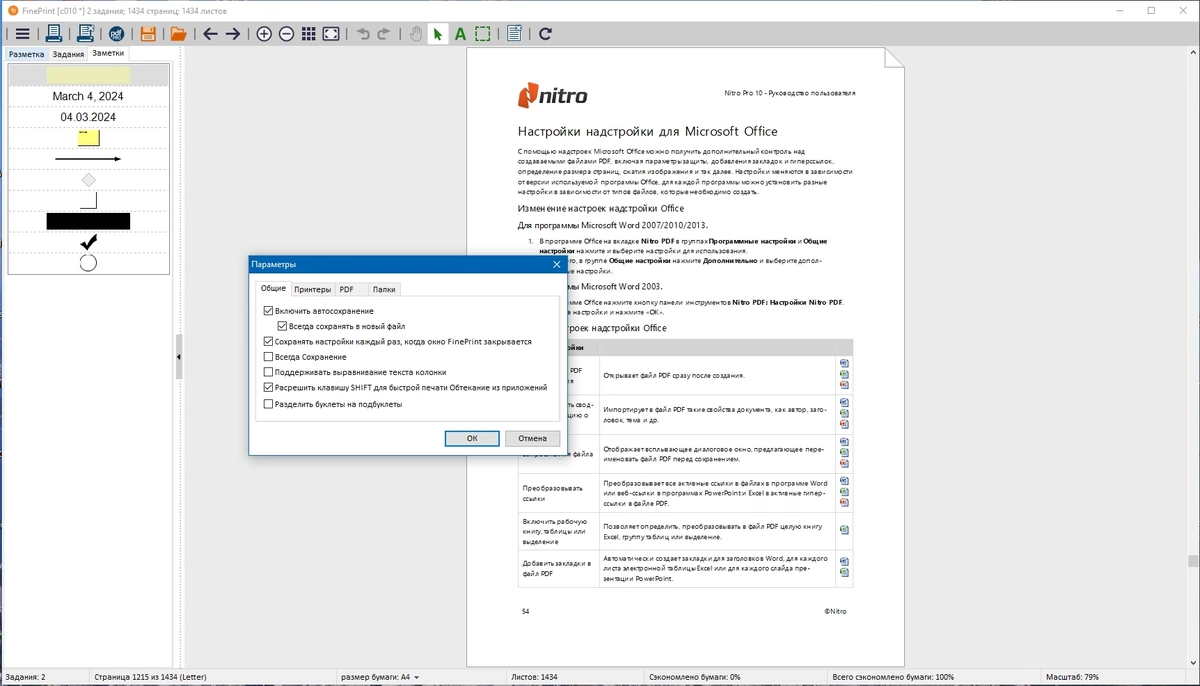Click 'Страница 1215 из 1434' in status bar

point(150,677)
